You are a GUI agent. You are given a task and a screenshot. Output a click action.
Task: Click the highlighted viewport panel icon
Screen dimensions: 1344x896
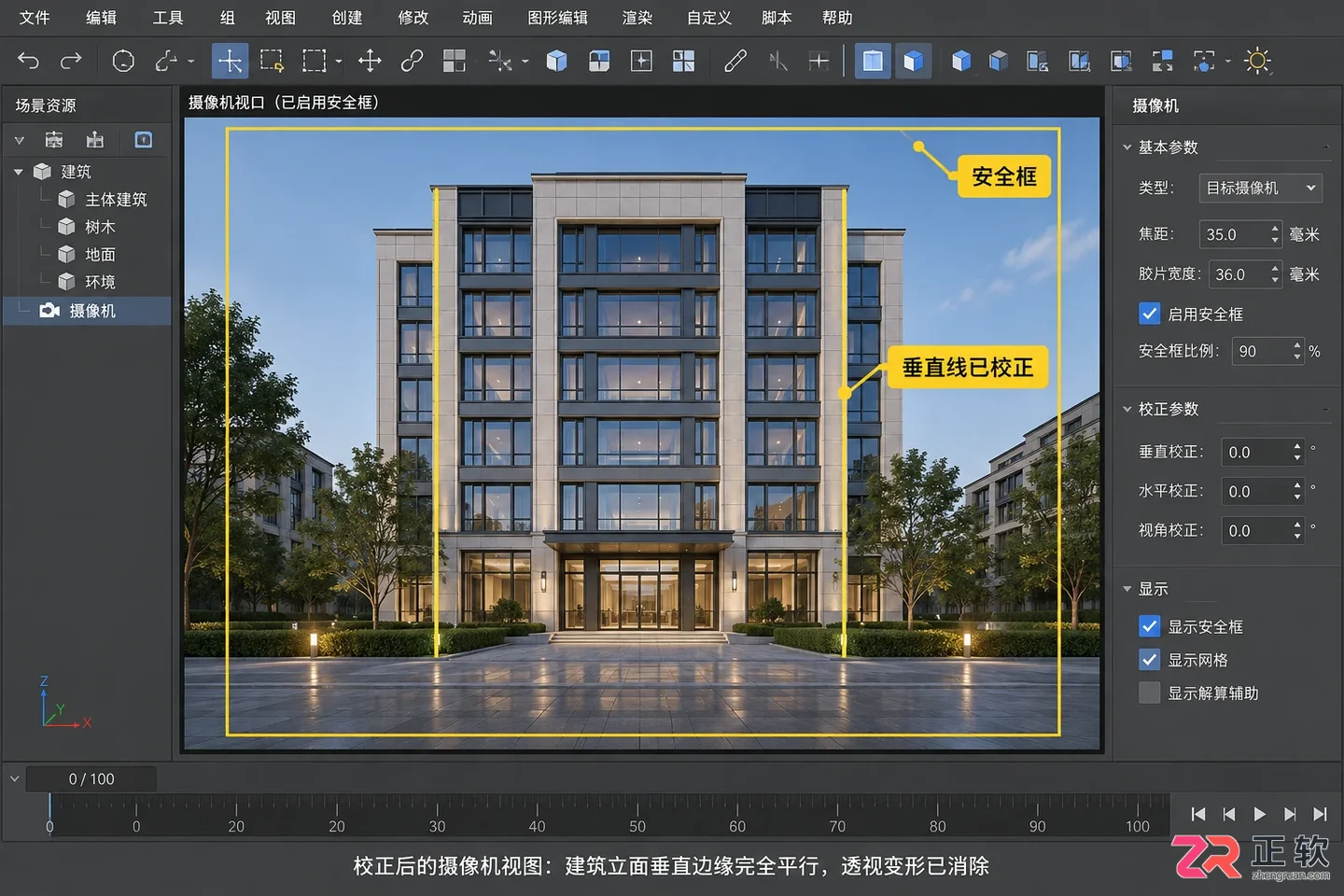pos(873,62)
